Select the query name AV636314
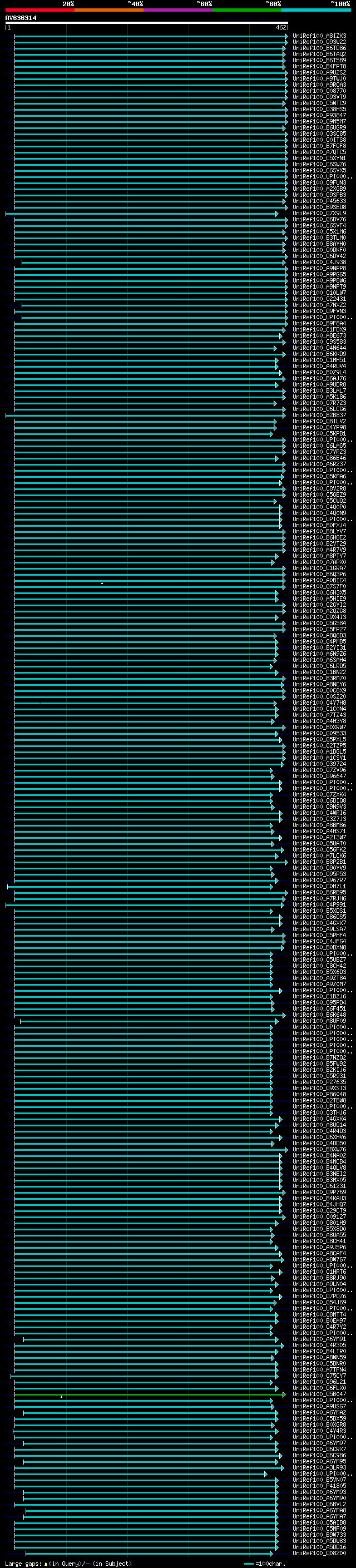356x1568 pixels. click(21, 18)
